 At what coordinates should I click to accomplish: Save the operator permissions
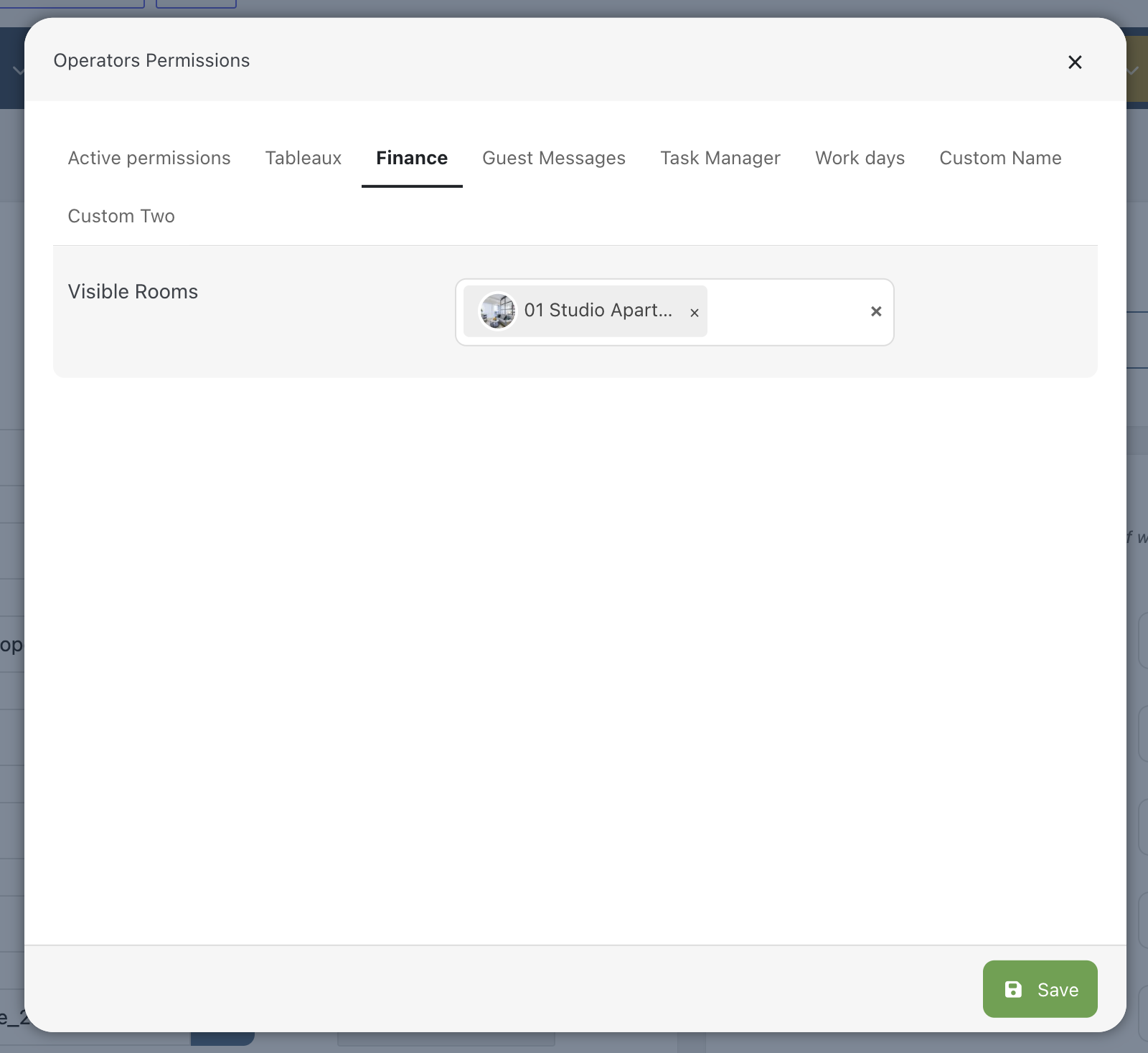[x=1040, y=989]
